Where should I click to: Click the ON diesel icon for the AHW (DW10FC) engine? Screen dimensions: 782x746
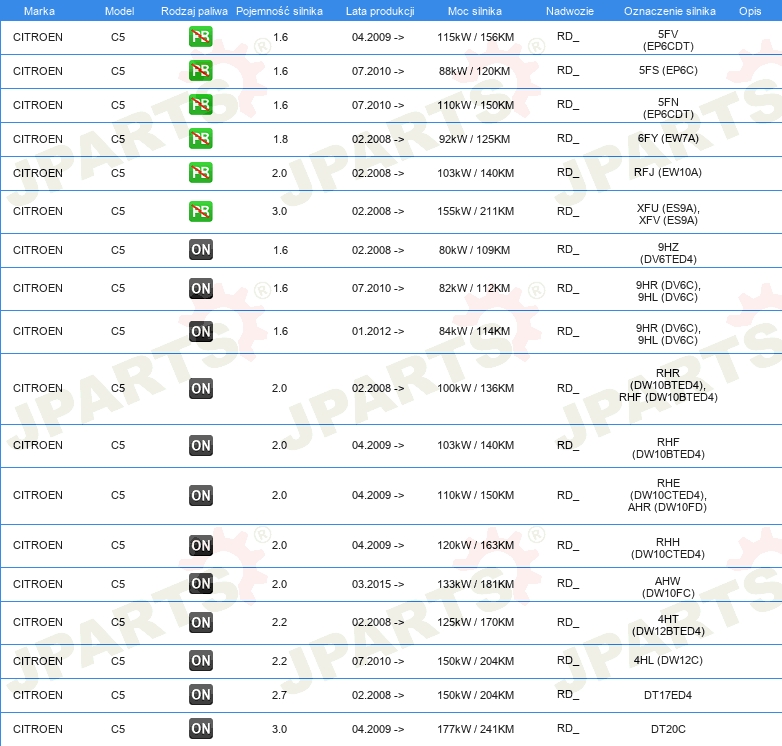tap(200, 584)
